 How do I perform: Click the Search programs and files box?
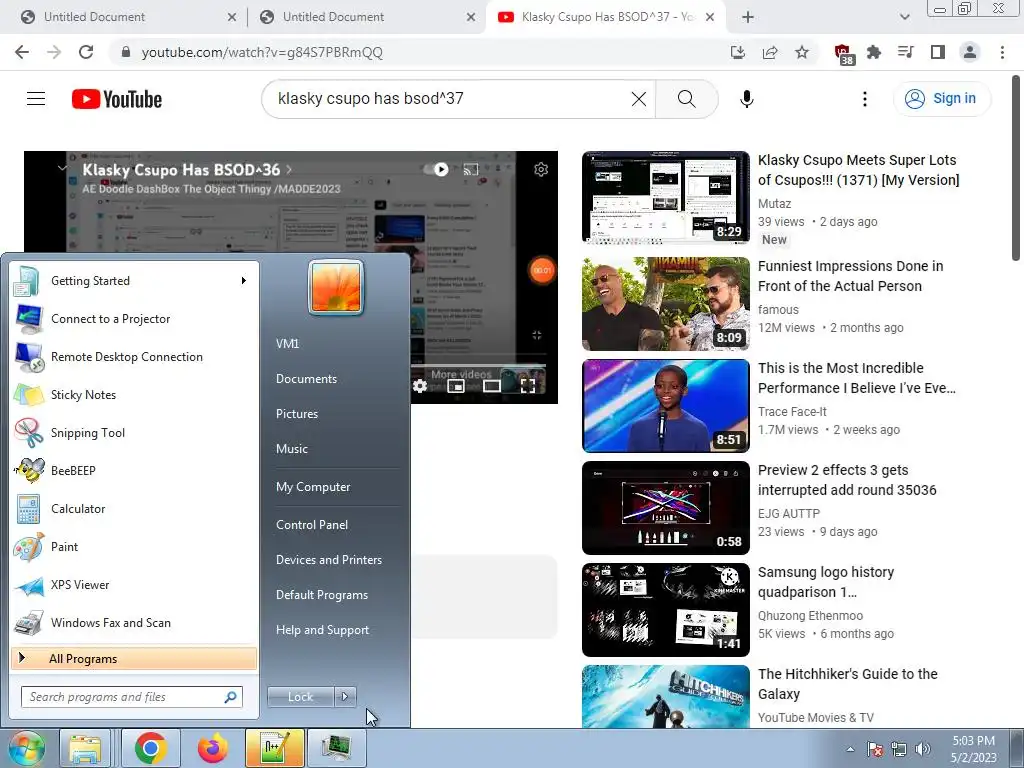pos(131,697)
